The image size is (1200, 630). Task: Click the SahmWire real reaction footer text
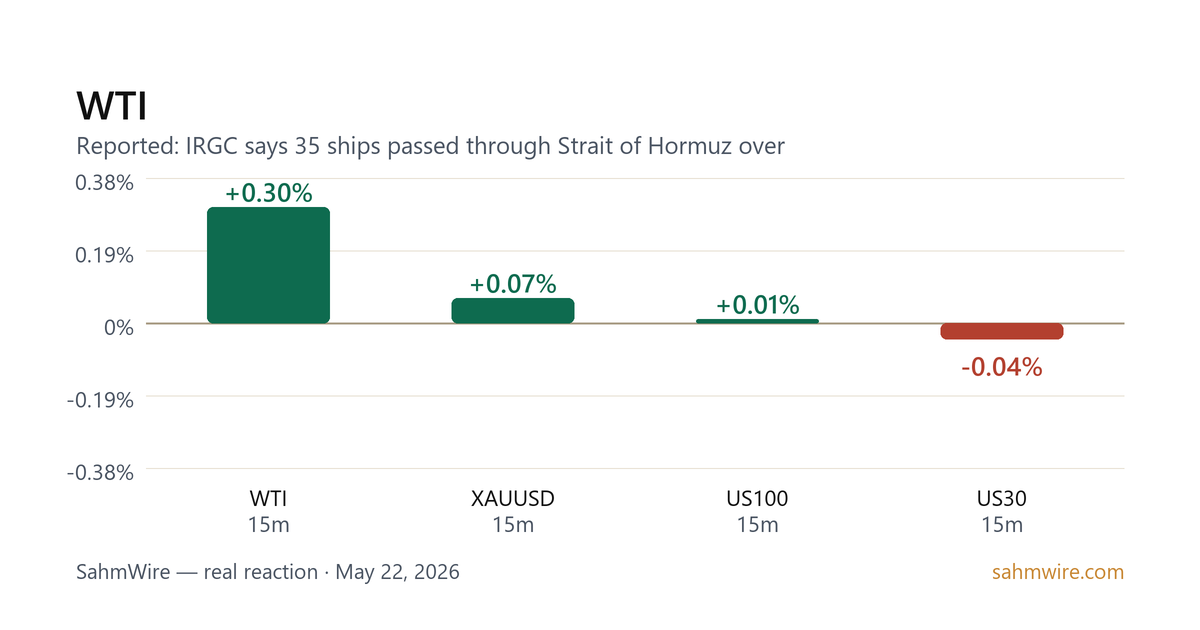pyautogui.click(x=268, y=572)
